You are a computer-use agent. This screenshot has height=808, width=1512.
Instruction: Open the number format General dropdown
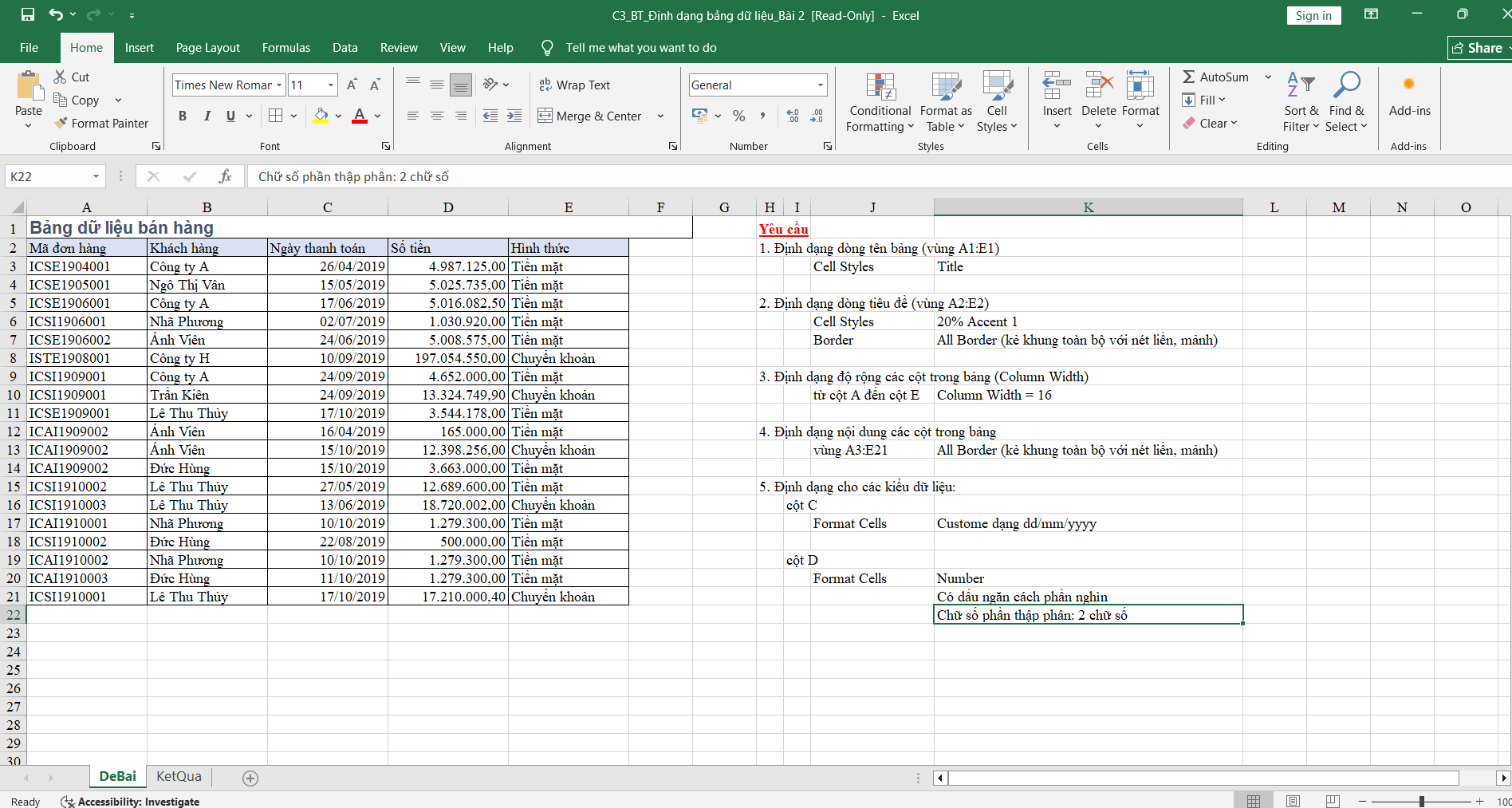coord(820,85)
